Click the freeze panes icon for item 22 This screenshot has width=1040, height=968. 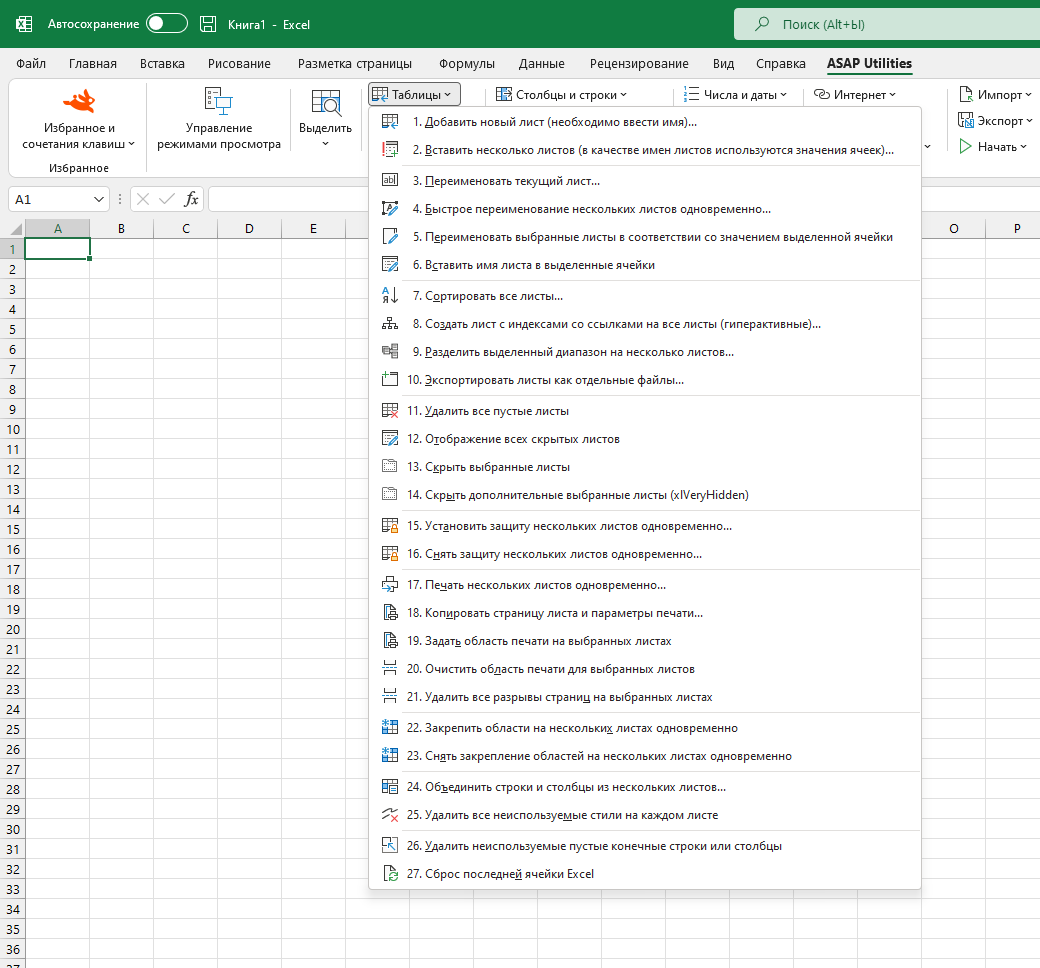(x=390, y=728)
